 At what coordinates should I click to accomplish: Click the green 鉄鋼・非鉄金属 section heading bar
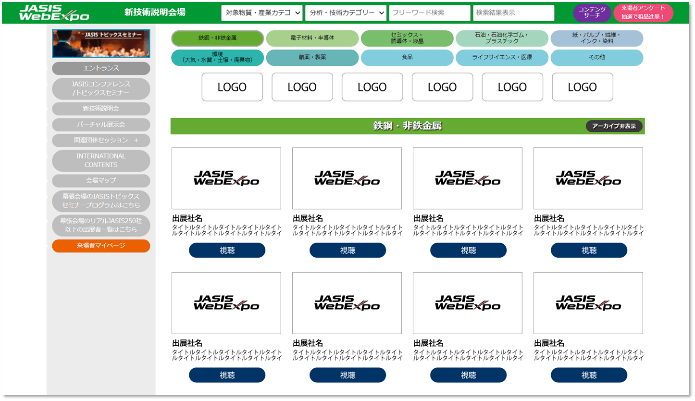(407, 126)
